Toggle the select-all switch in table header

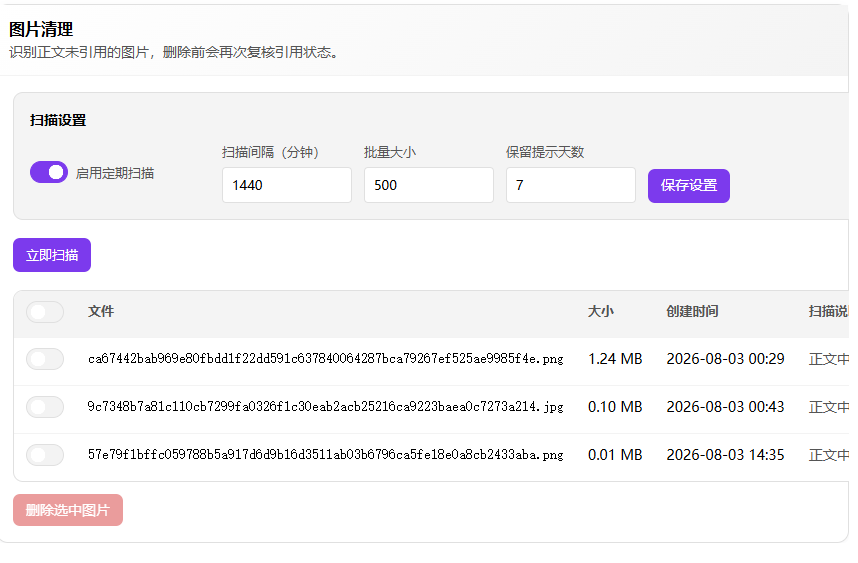45,312
